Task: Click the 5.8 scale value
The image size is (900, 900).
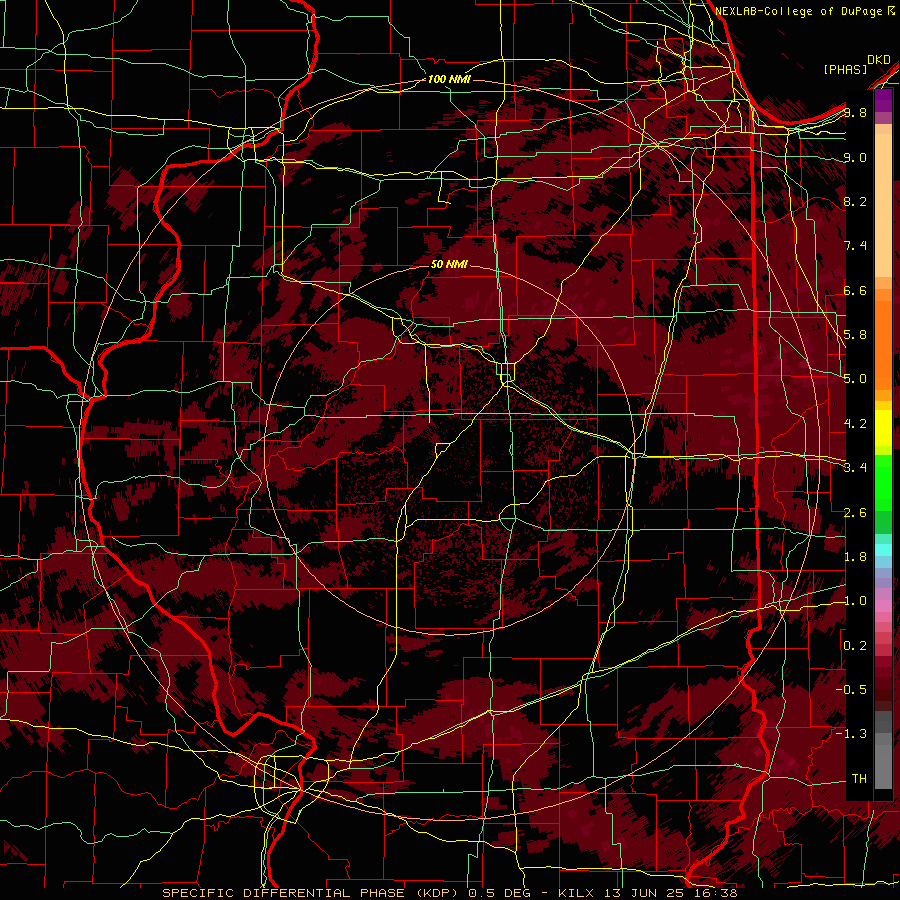Action: click(855, 335)
